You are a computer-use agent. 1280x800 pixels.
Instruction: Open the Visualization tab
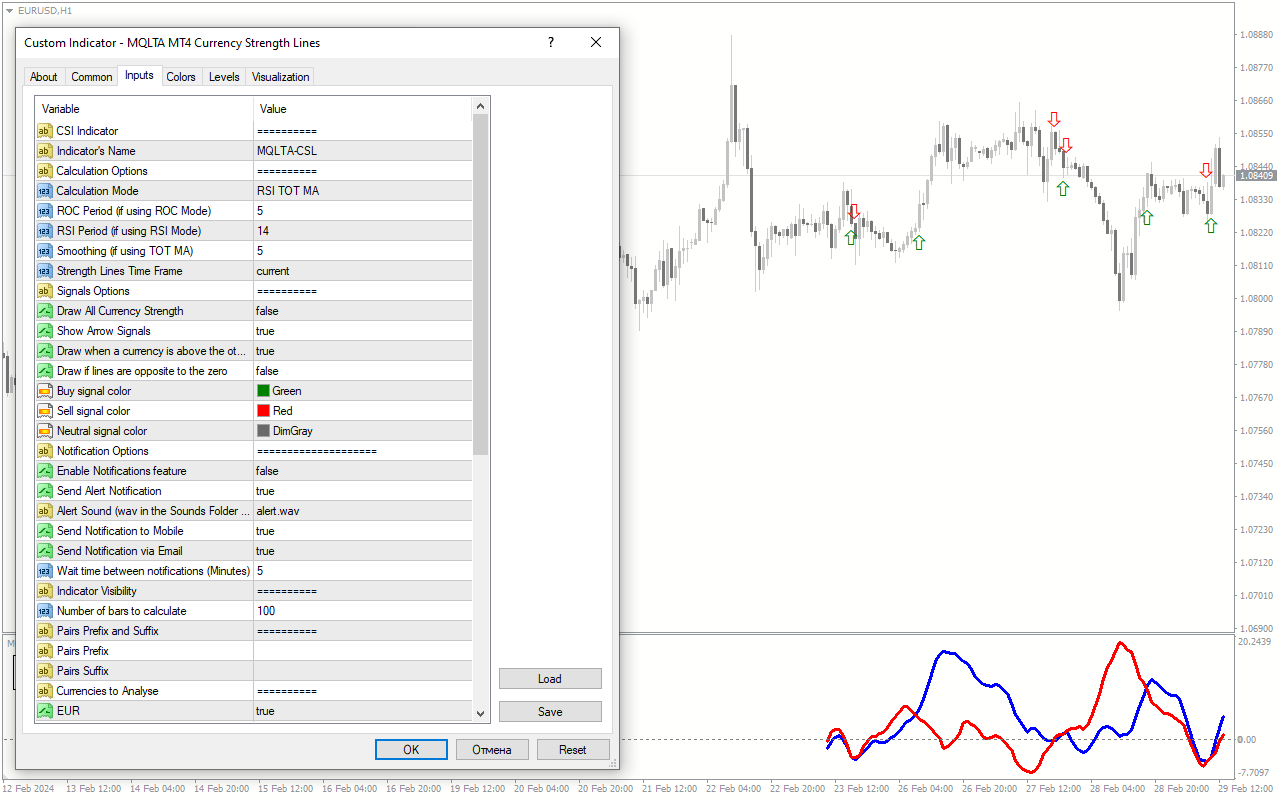pyautogui.click(x=281, y=77)
